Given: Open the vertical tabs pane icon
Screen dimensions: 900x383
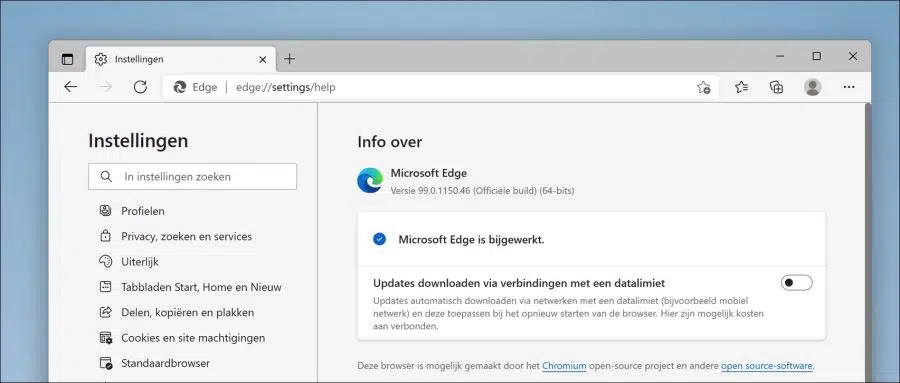Looking at the screenshot, I should 68,59.
